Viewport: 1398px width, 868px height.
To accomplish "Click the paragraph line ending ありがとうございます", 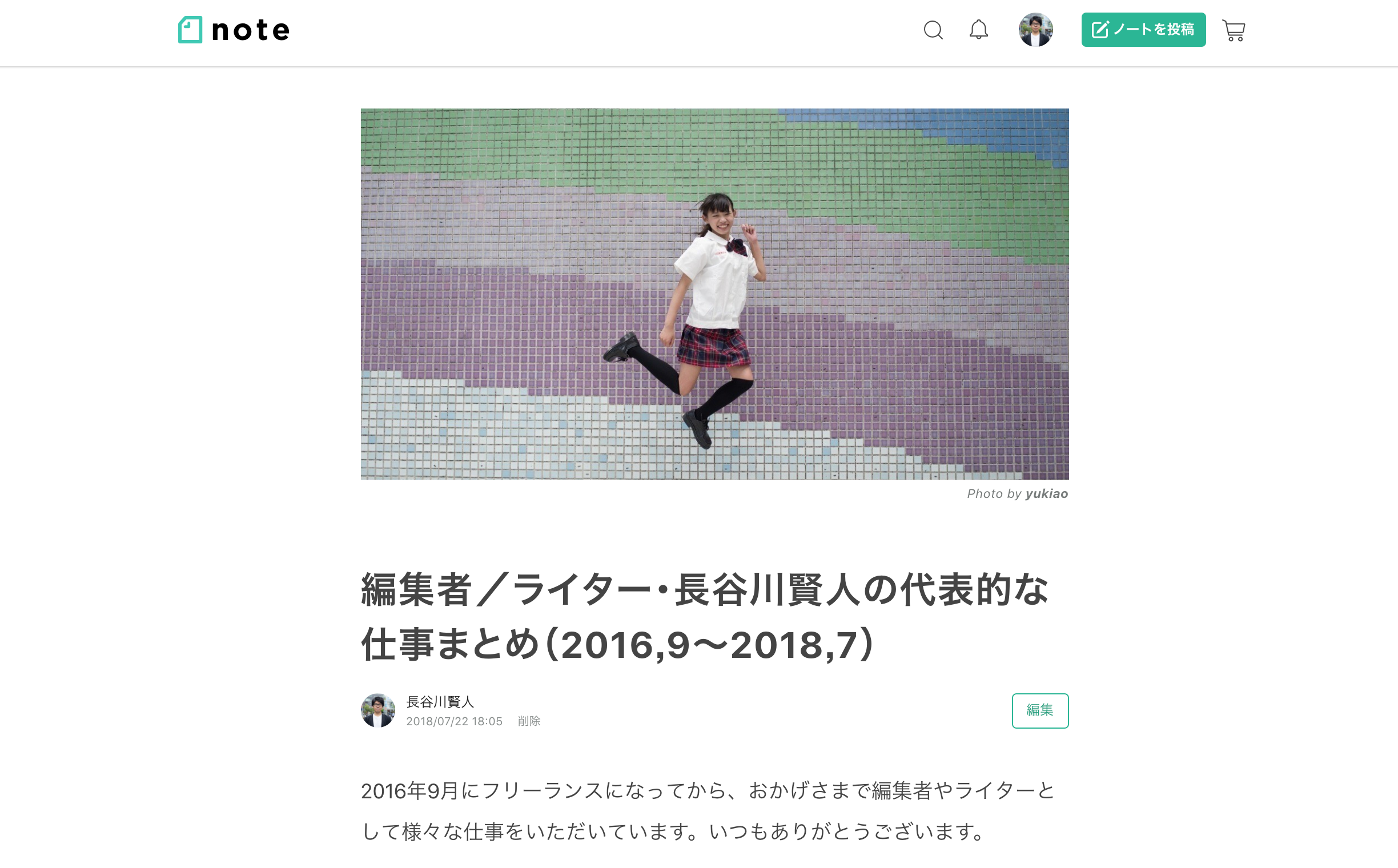I will (x=673, y=831).
